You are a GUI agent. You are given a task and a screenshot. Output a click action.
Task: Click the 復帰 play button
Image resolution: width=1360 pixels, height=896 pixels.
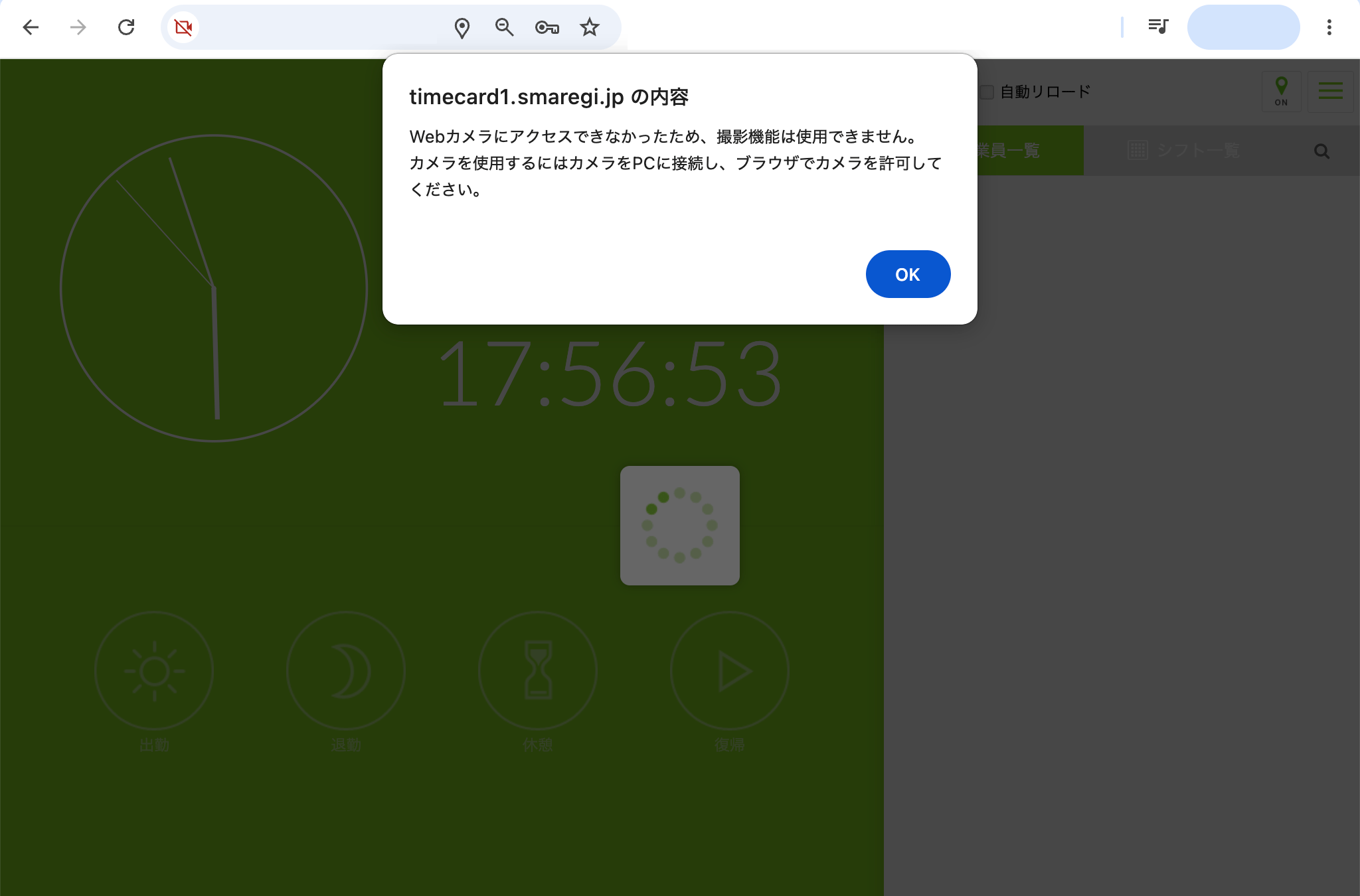pyautogui.click(x=730, y=670)
